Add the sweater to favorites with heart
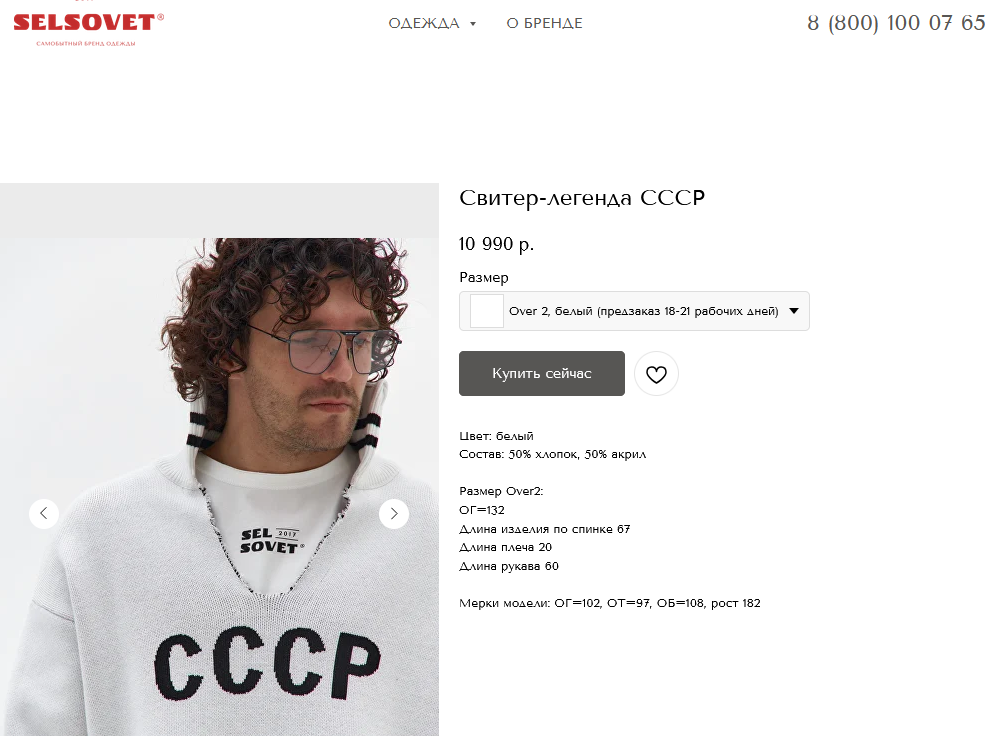994x736 pixels. (656, 374)
